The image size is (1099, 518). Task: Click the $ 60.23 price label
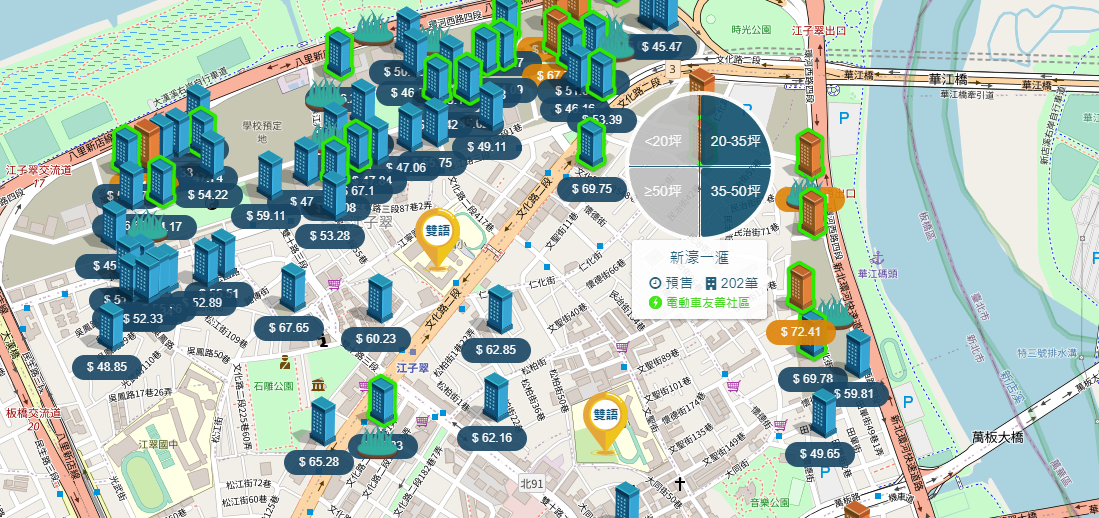pos(376,339)
